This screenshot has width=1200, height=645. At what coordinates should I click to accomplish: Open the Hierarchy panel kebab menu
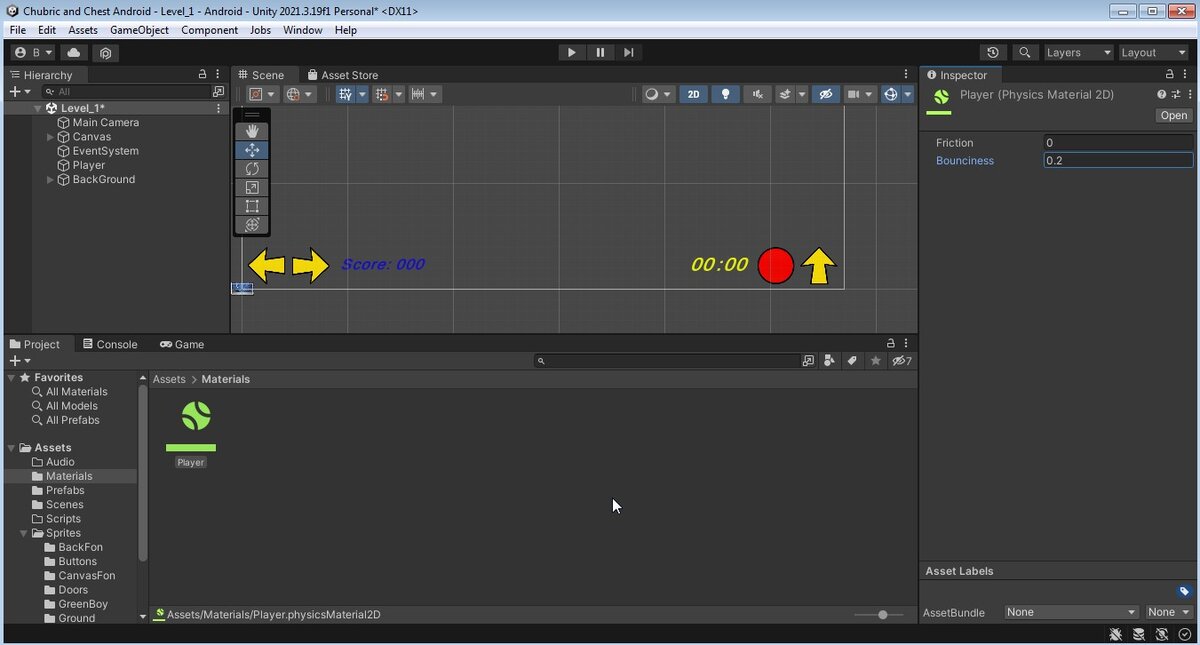(218, 75)
